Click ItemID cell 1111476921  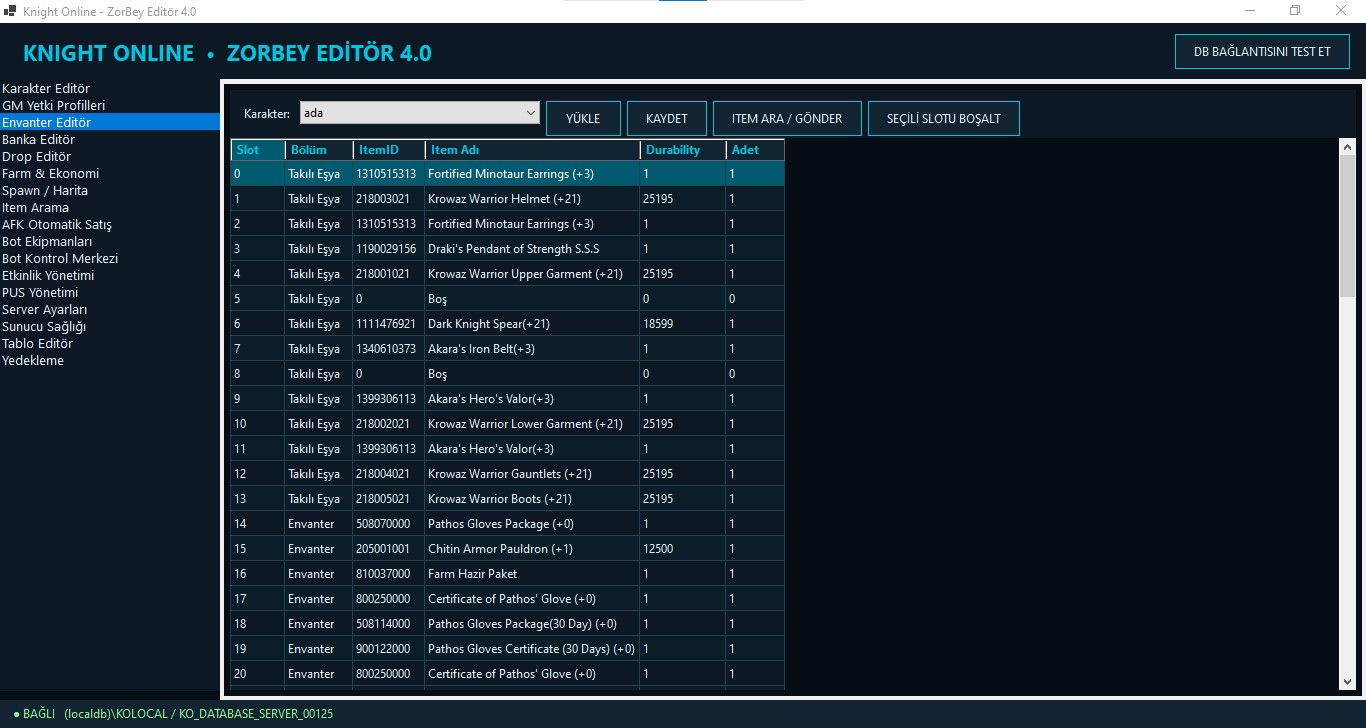coord(388,324)
